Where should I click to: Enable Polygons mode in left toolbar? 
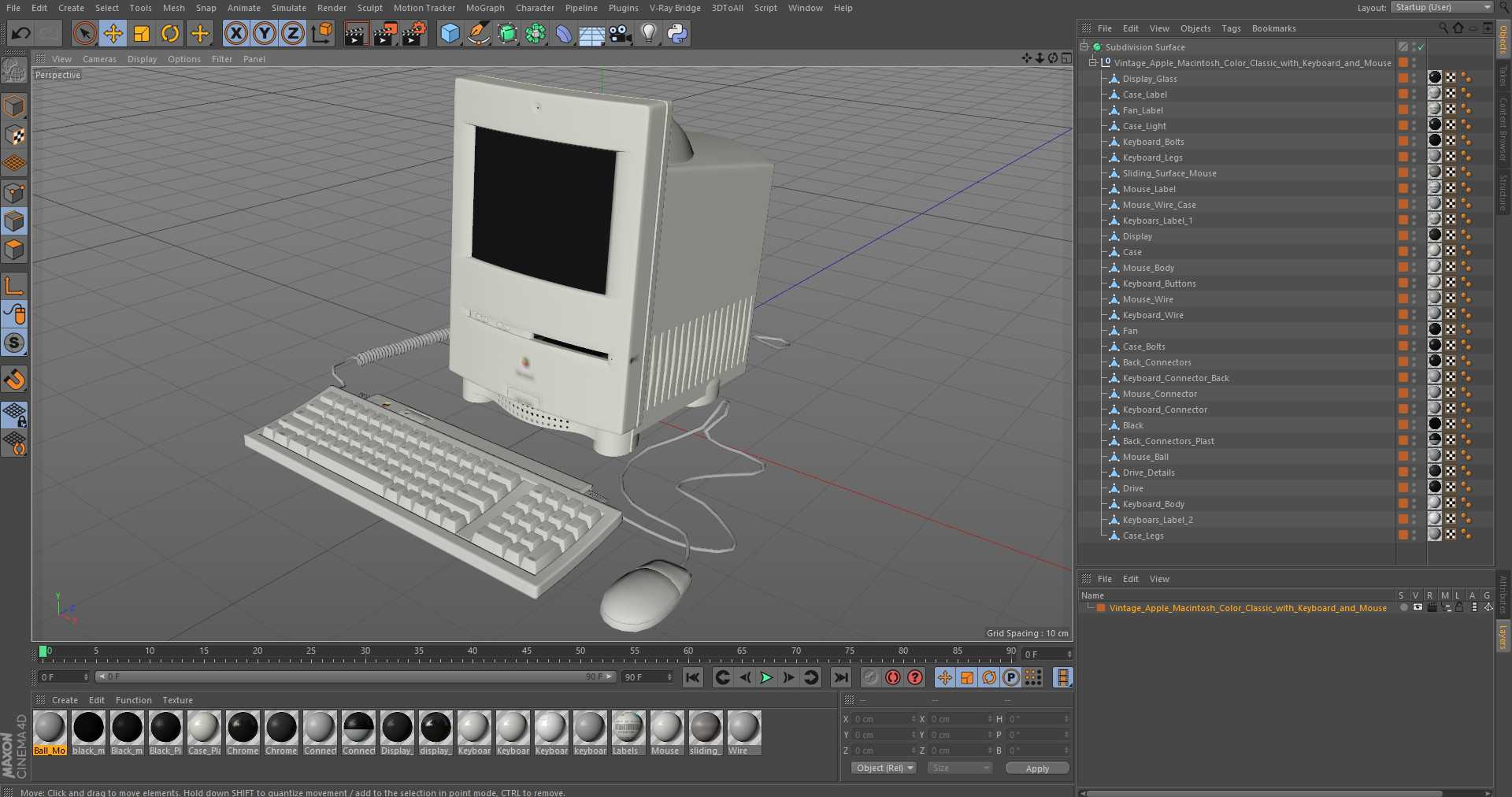[15, 250]
